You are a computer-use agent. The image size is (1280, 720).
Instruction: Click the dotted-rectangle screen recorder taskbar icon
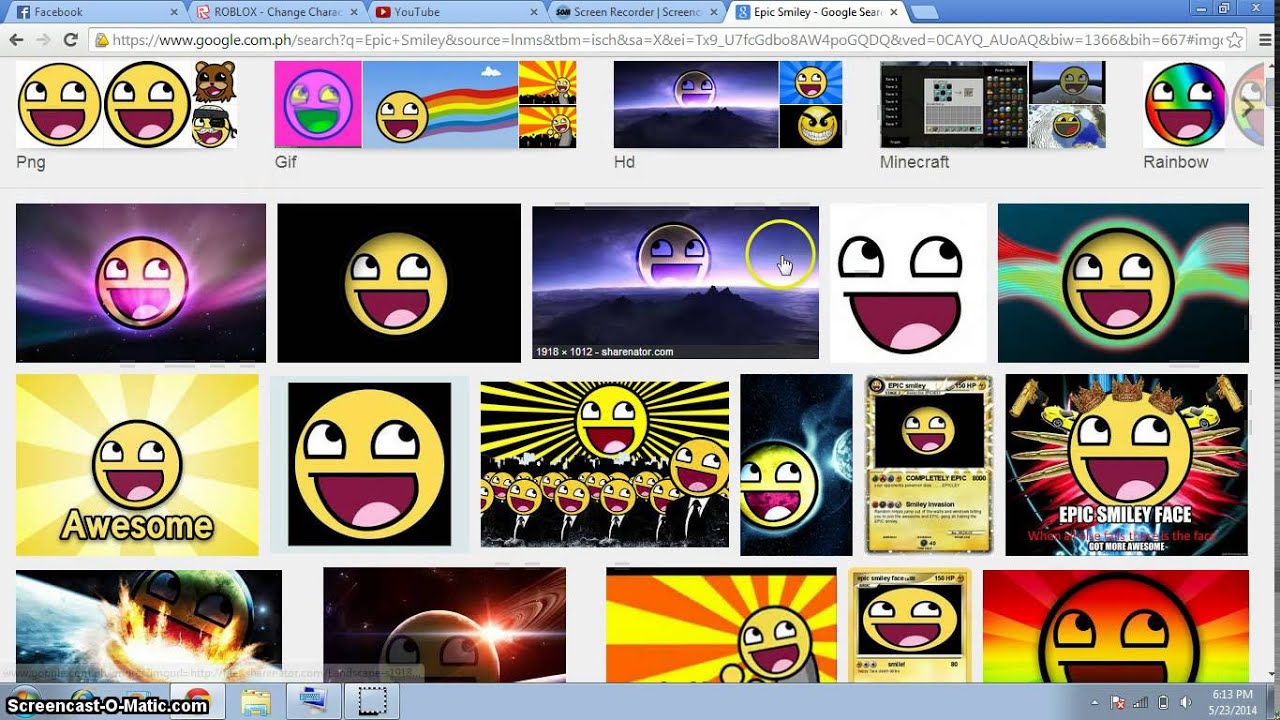(372, 701)
